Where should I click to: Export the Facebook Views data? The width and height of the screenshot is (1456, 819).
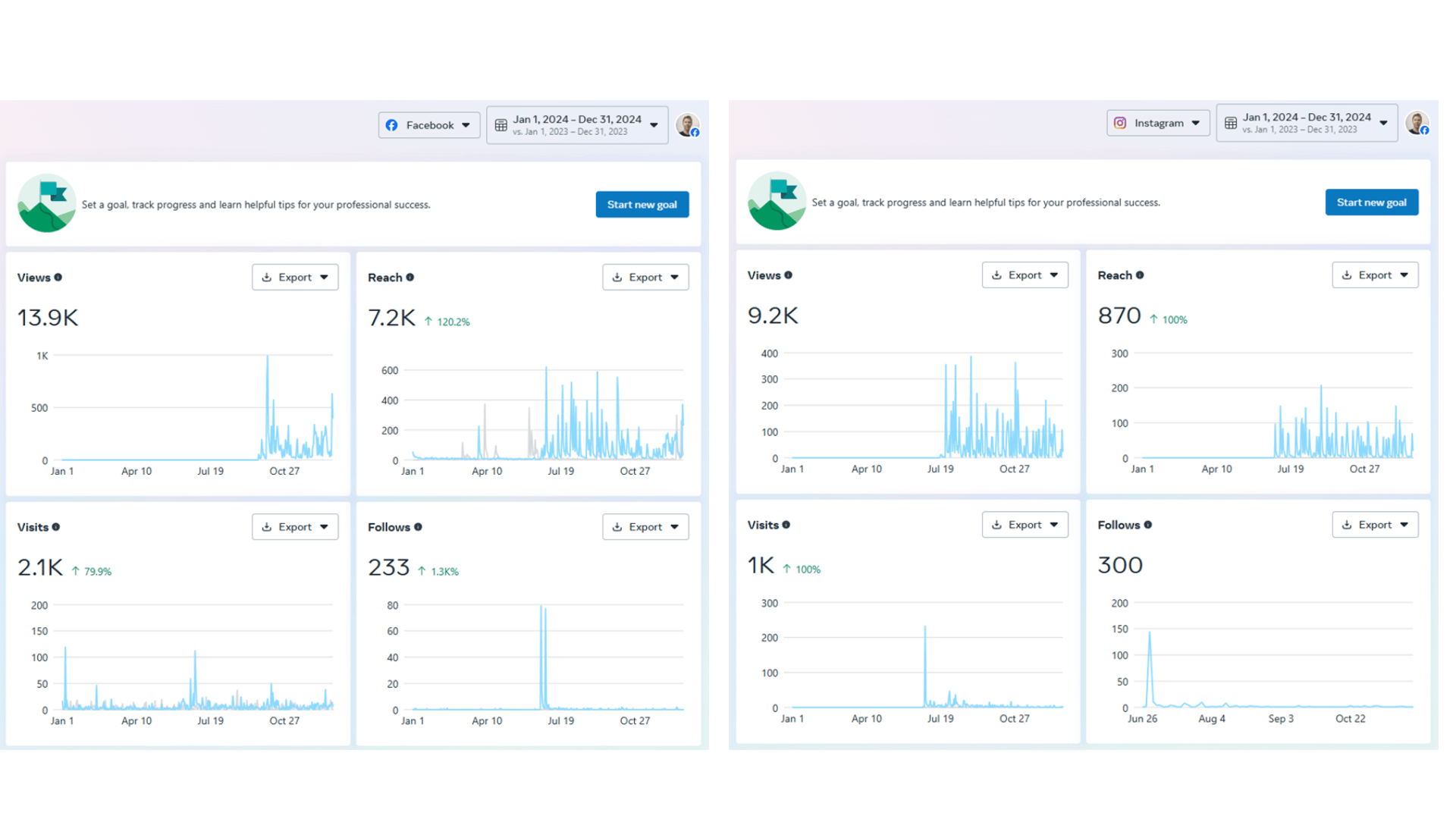295,278
